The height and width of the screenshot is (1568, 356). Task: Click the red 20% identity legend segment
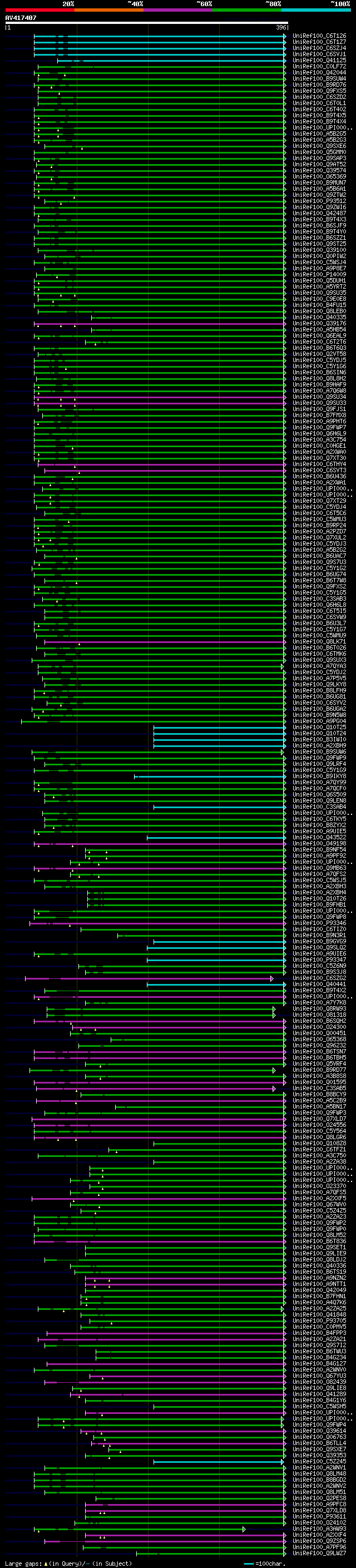click(x=39, y=10)
